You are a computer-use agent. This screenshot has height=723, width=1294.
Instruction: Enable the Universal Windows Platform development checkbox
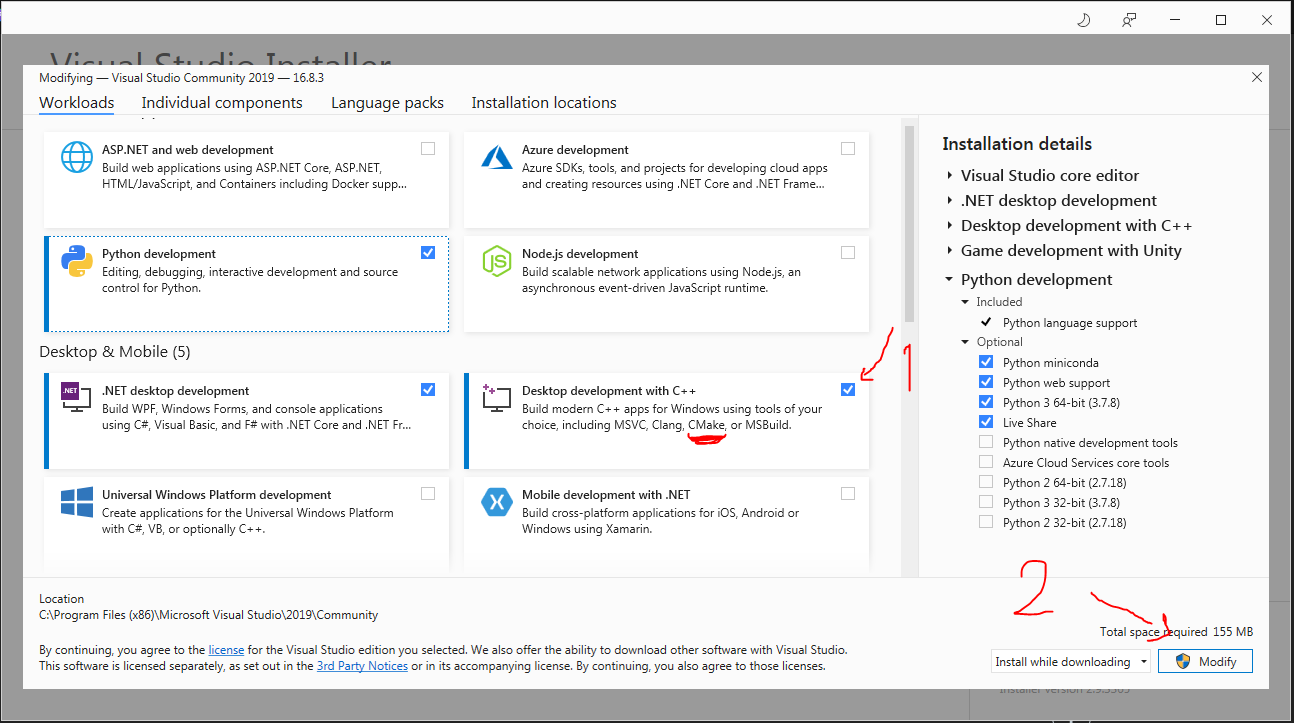(428, 494)
